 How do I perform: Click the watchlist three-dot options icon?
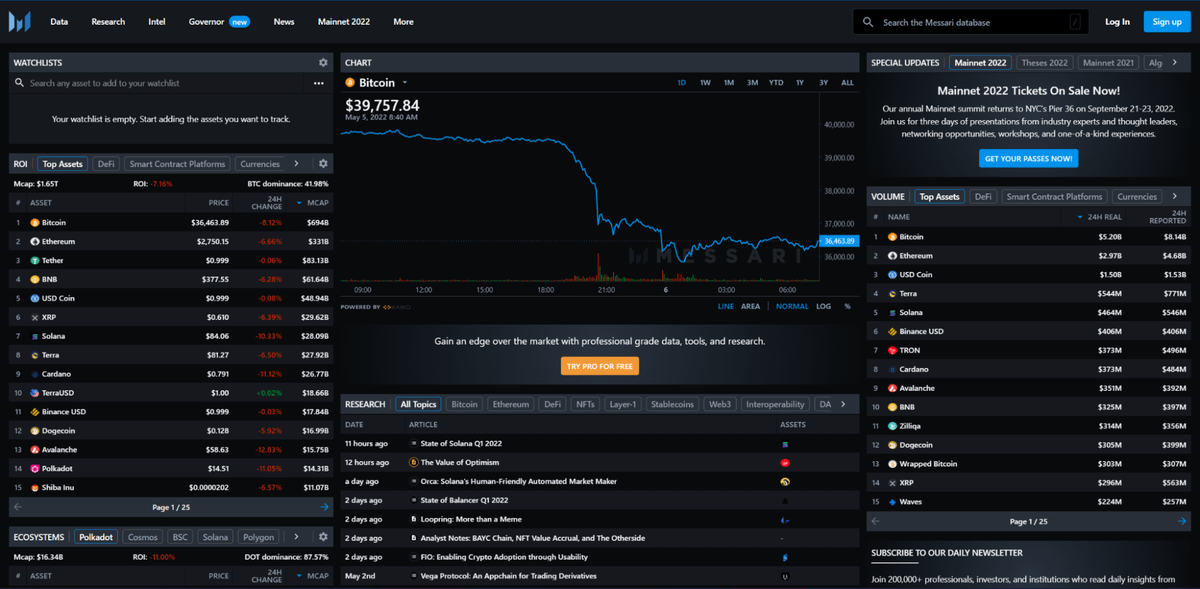[319, 84]
